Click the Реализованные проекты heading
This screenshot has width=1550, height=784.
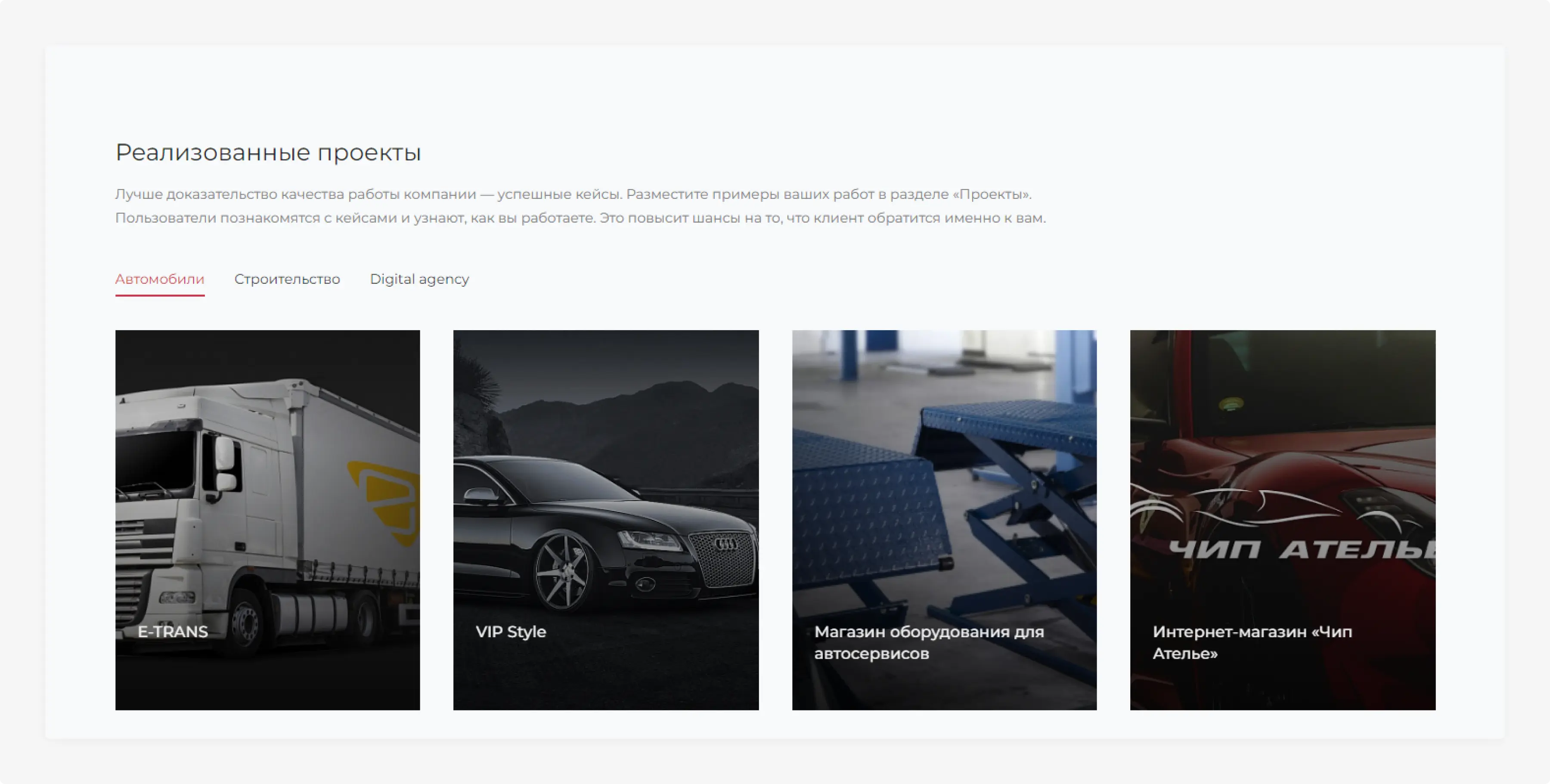tap(268, 152)
